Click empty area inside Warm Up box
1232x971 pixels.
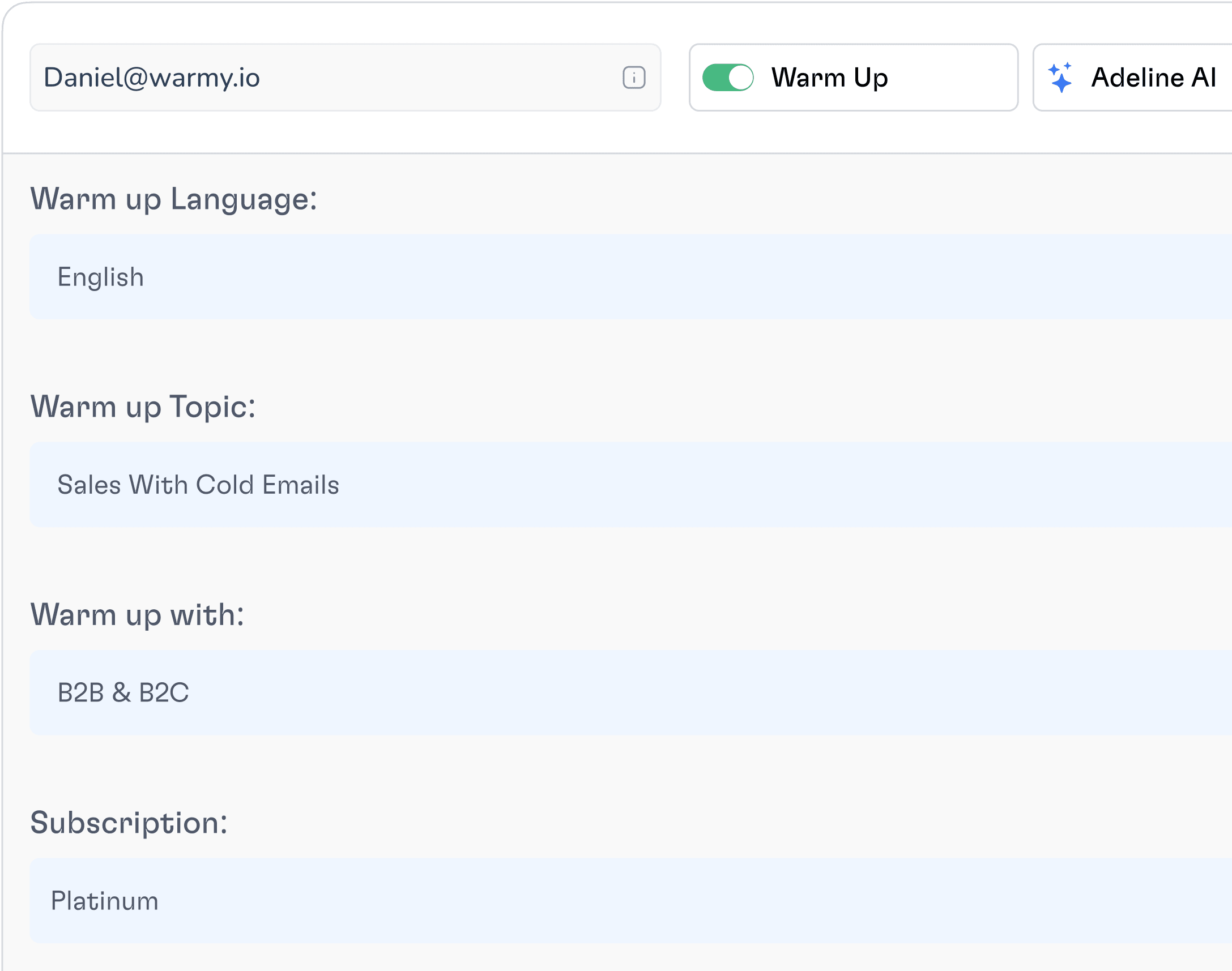coord(956,78)
